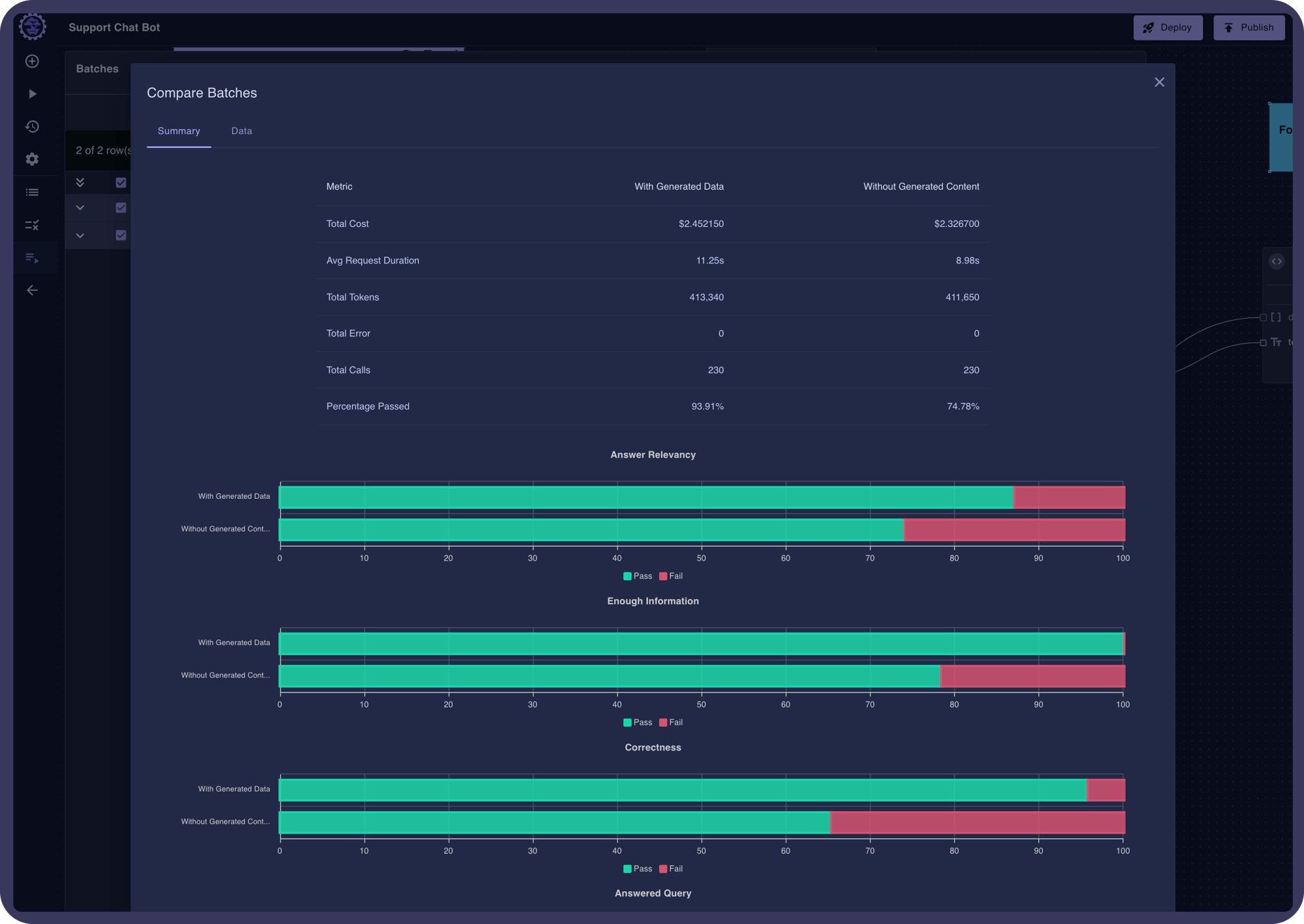Expand all rows with double chevron
The image size is (1304, 924).
[x=80, y=183]
